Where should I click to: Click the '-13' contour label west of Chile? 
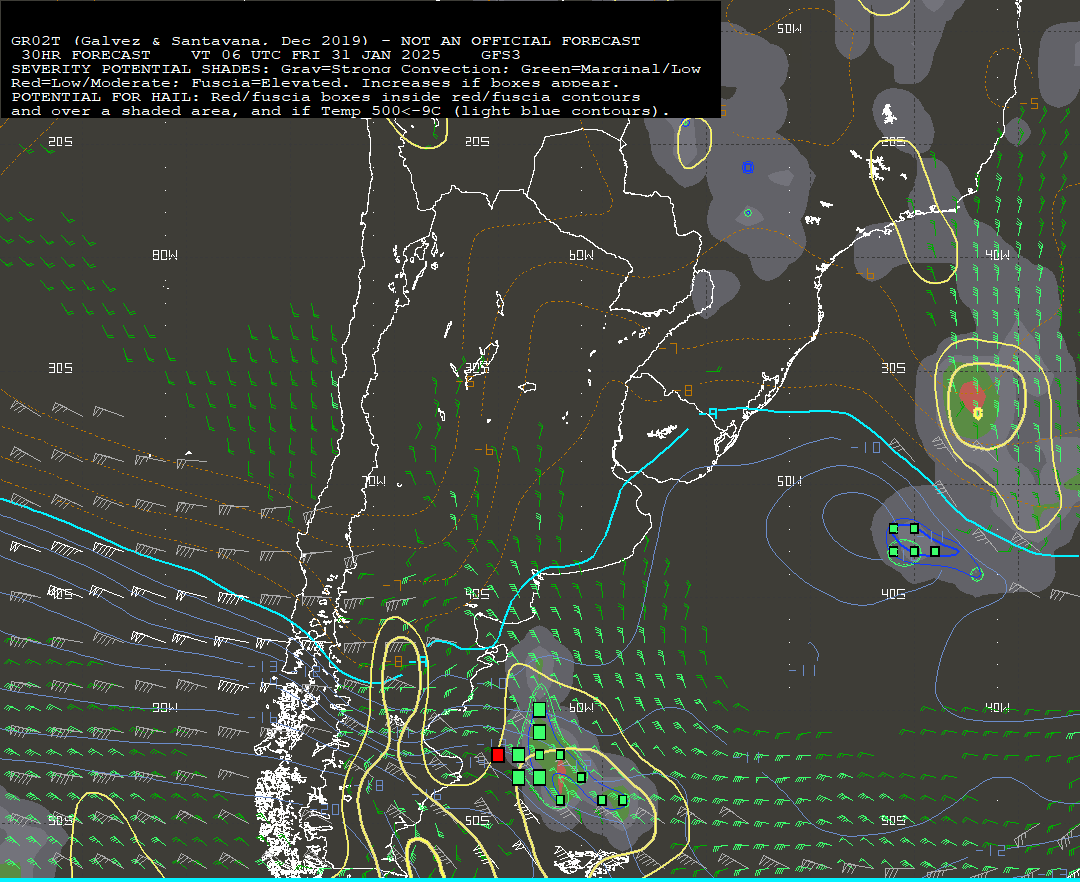click(x=262, y=666)
